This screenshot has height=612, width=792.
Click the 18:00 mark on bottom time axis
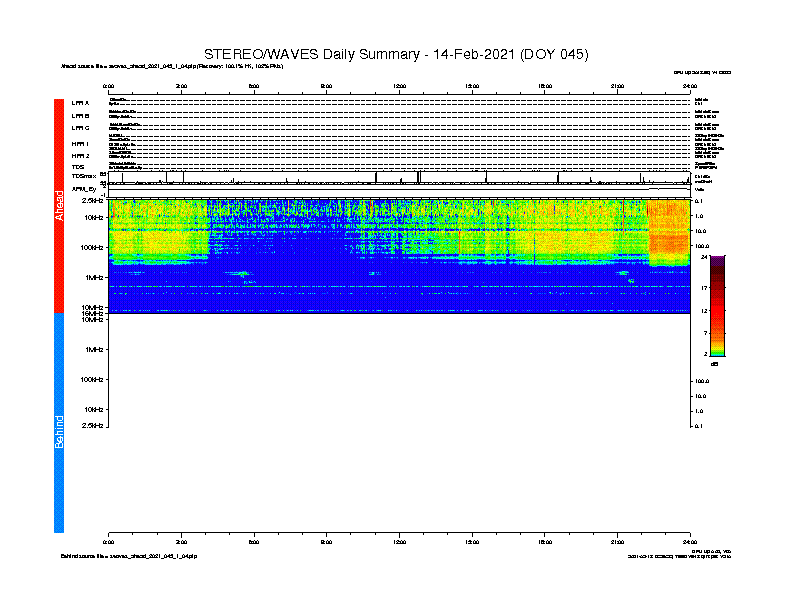[544, 542]
